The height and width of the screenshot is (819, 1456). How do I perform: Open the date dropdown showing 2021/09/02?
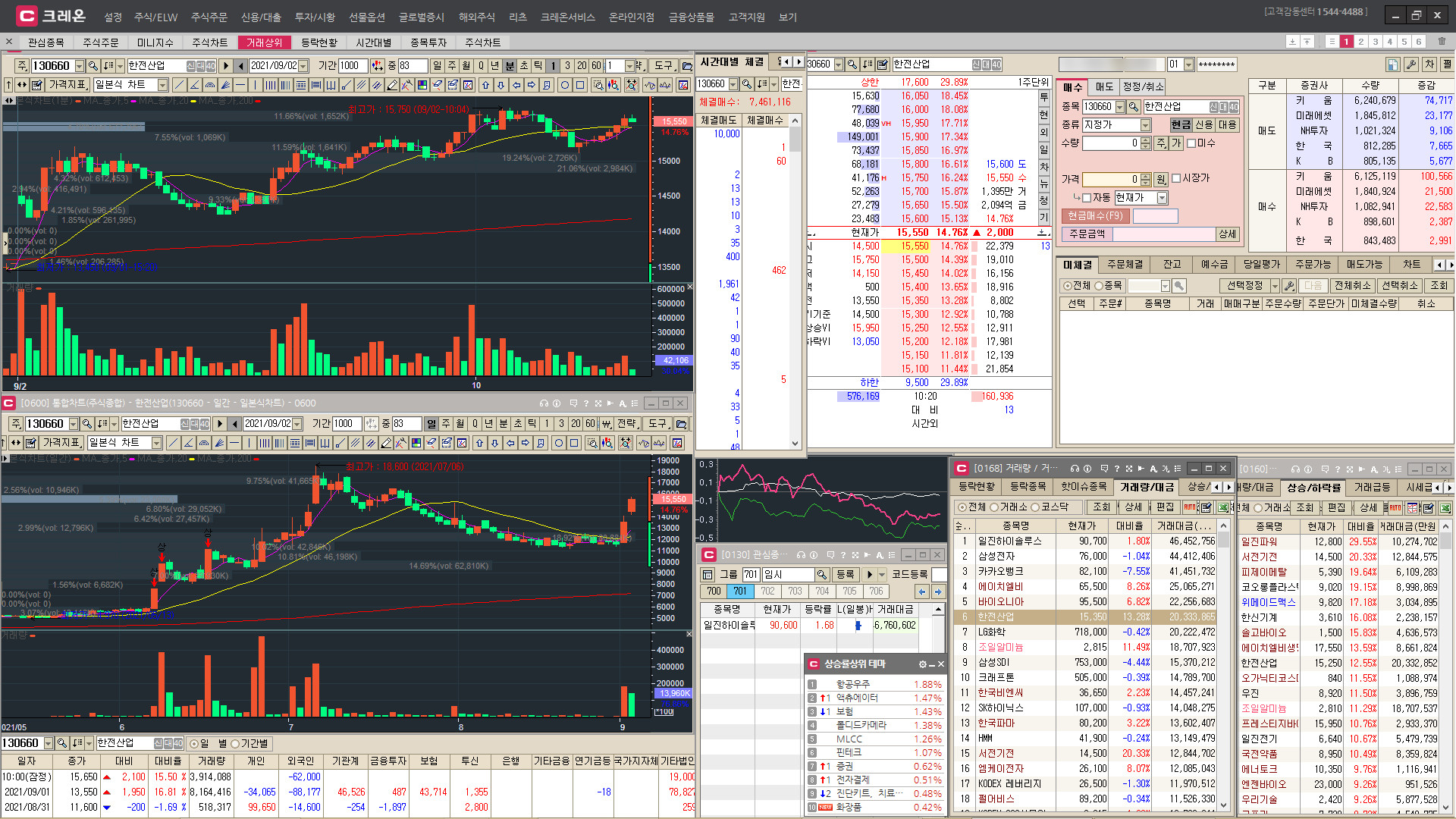(303, 66)
